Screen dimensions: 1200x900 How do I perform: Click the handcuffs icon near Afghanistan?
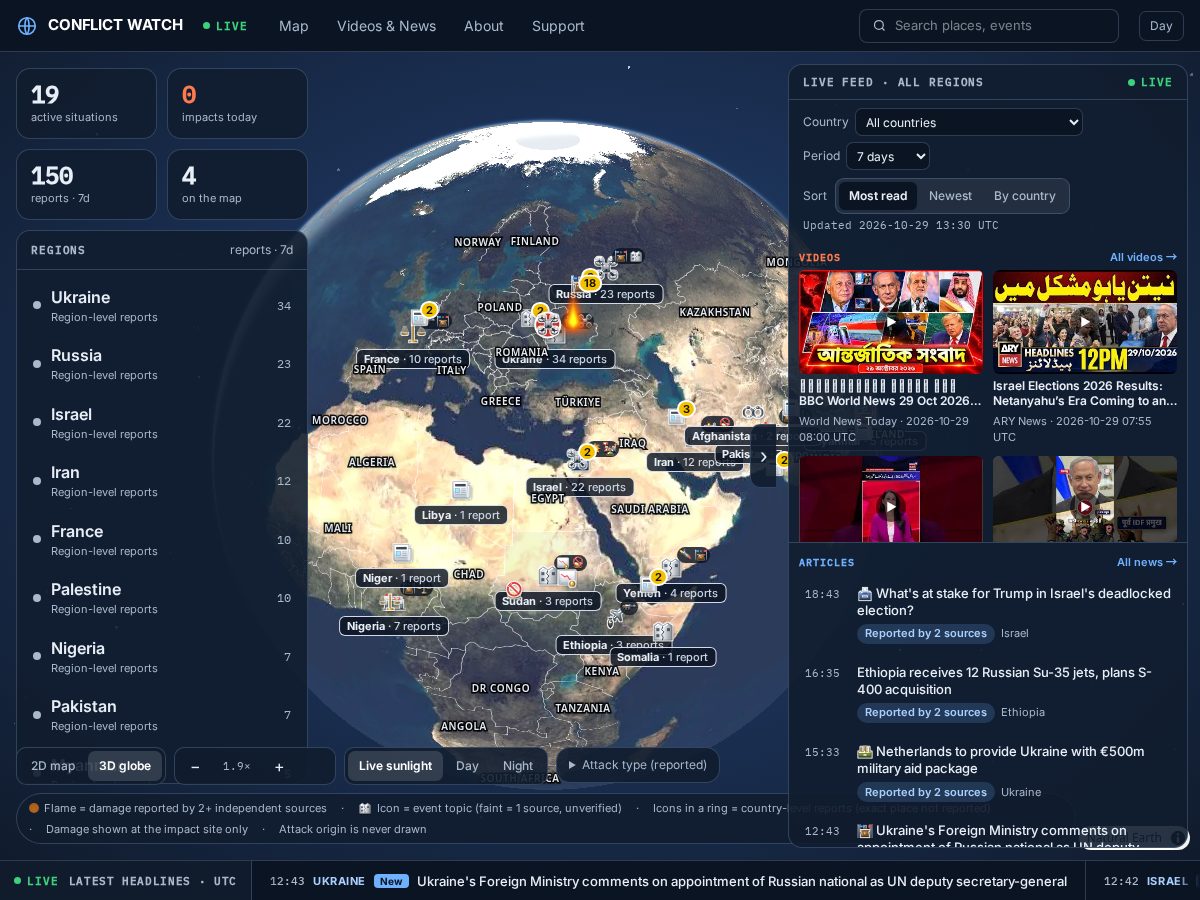click(753, 412)
